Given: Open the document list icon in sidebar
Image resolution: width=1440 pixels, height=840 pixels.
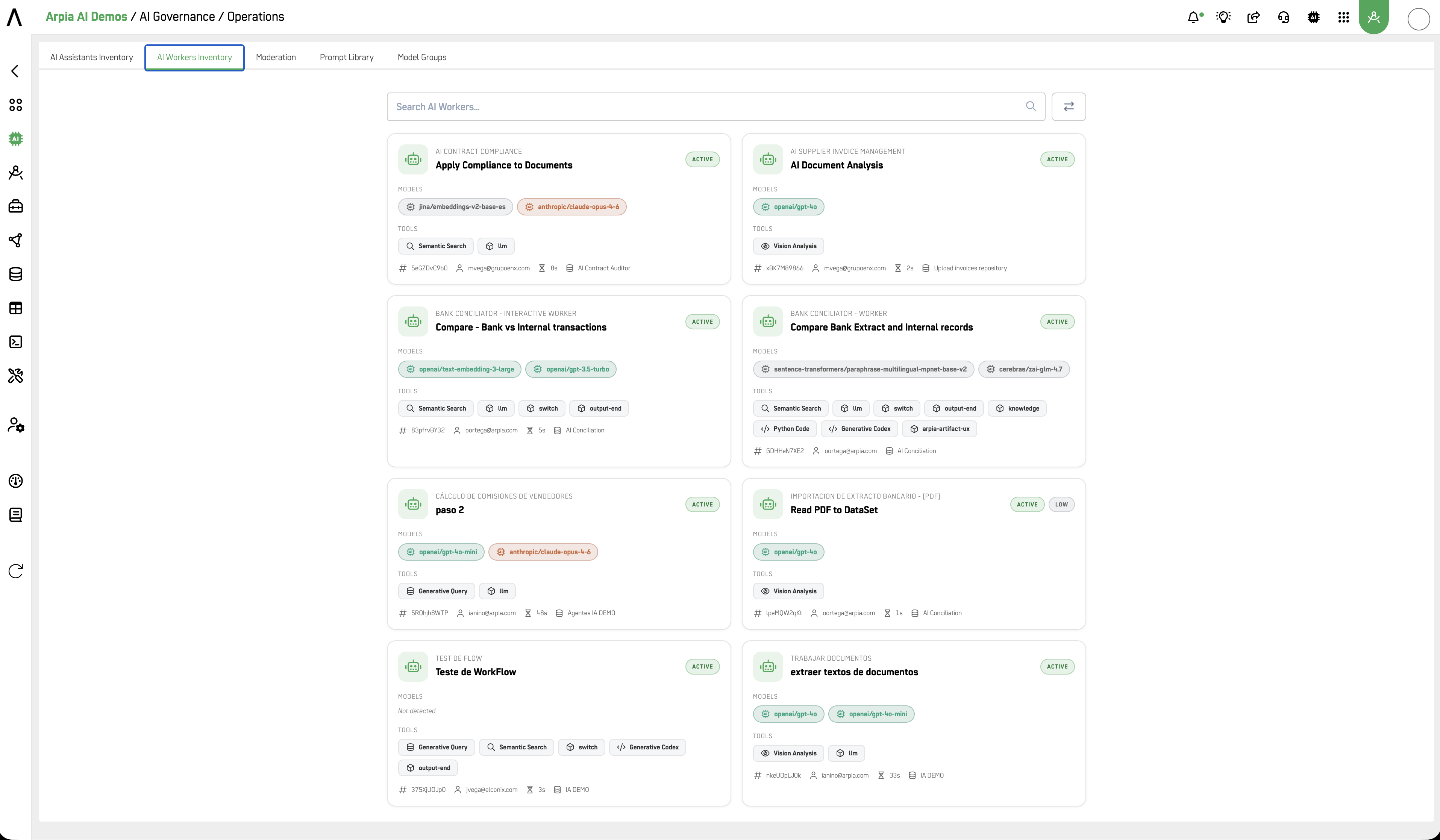Looking at the screenshot, I should [x=15, y=514].
